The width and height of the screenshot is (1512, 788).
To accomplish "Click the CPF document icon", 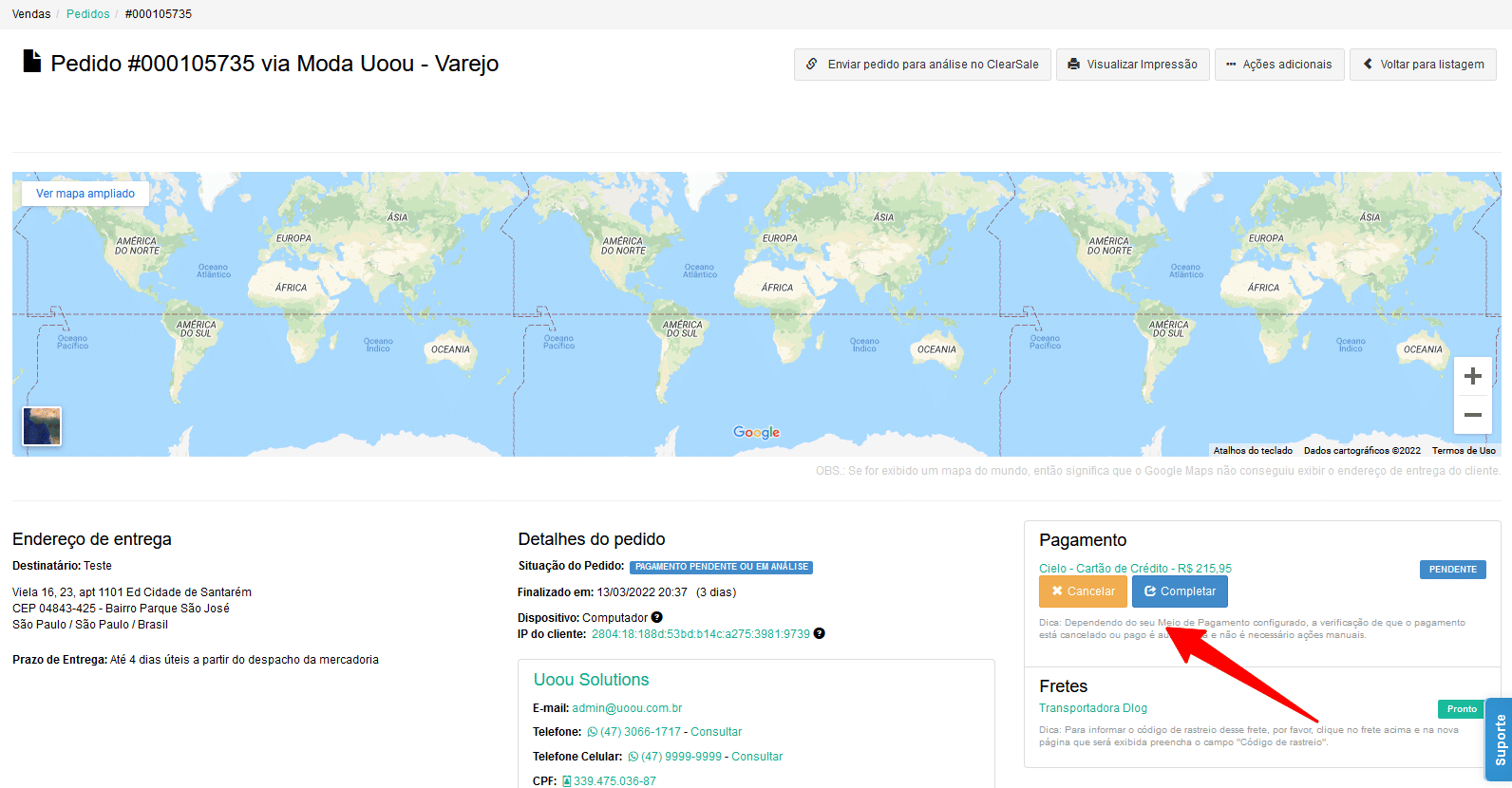I will tap(567, 781).
